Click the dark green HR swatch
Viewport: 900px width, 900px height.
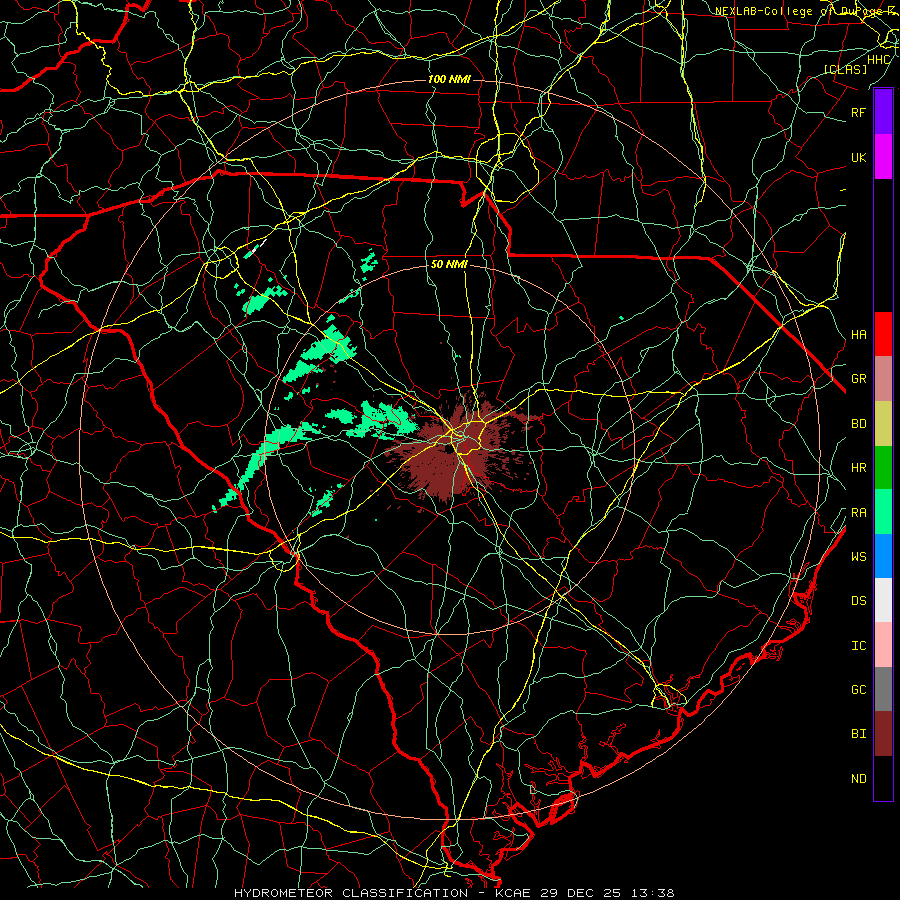pyautogui.click(x=883, y=467)
